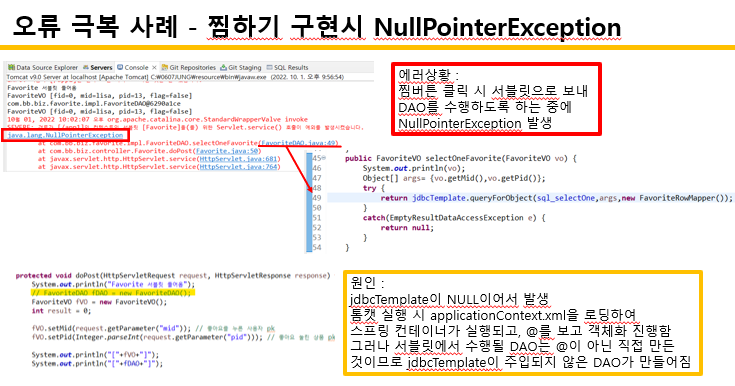Open the Git Repositories tab
The width and height of the screenshot is (735, 386).
188,68
